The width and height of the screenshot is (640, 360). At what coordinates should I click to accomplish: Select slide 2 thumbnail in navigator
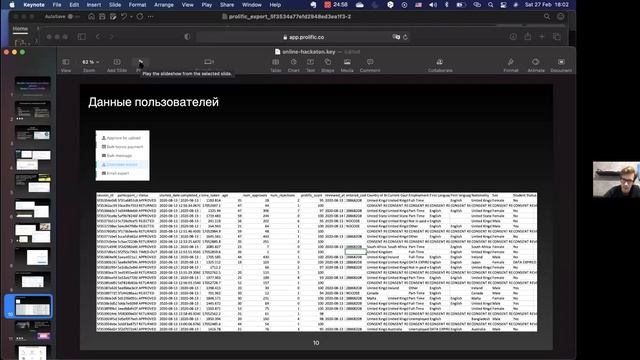tap(33, 111)
